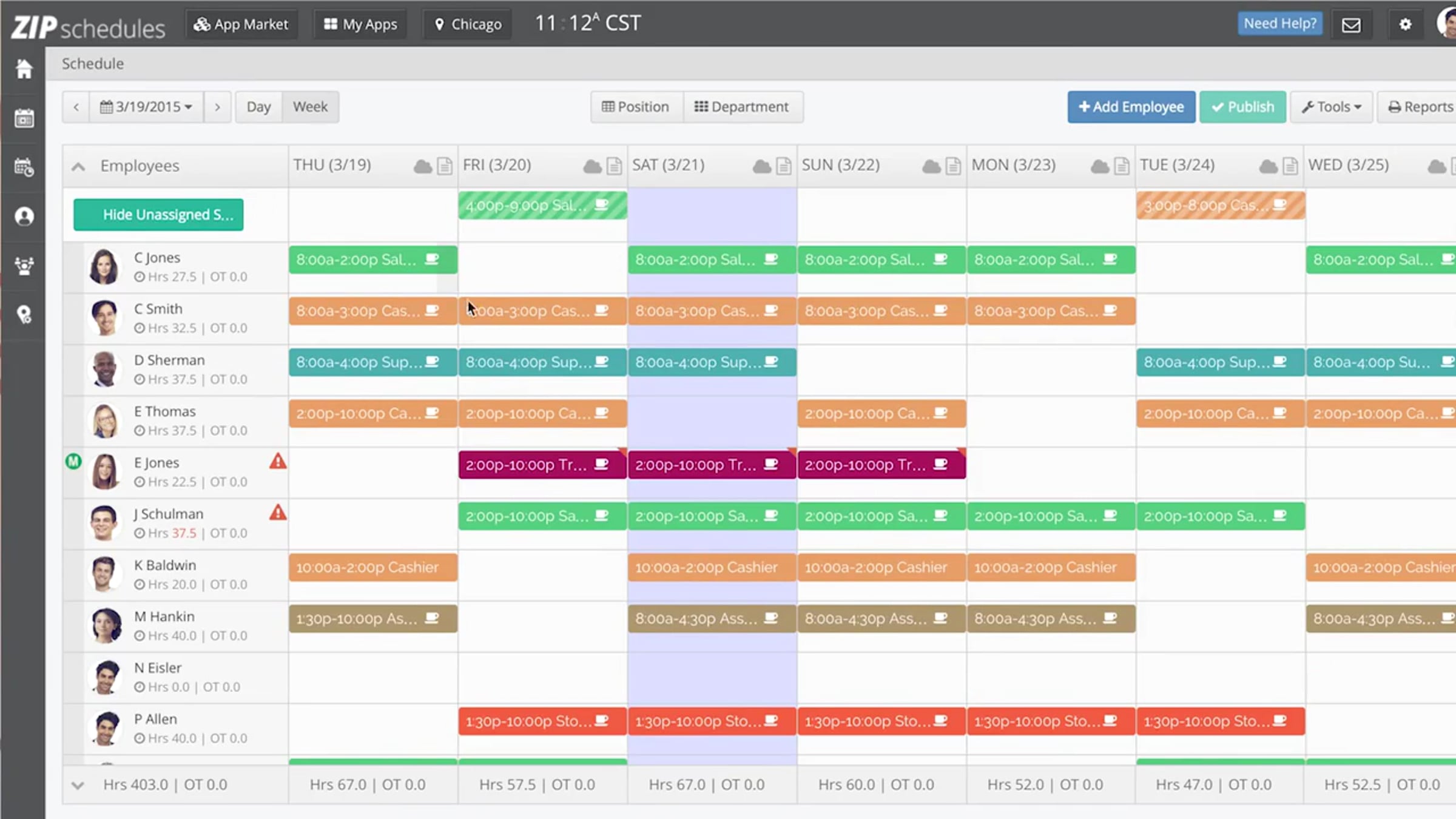Image resolution: width=1456 pixels, height=819 pixels.
Task: Open messages via the envelope icon
Action: (x=1350, y=25)
